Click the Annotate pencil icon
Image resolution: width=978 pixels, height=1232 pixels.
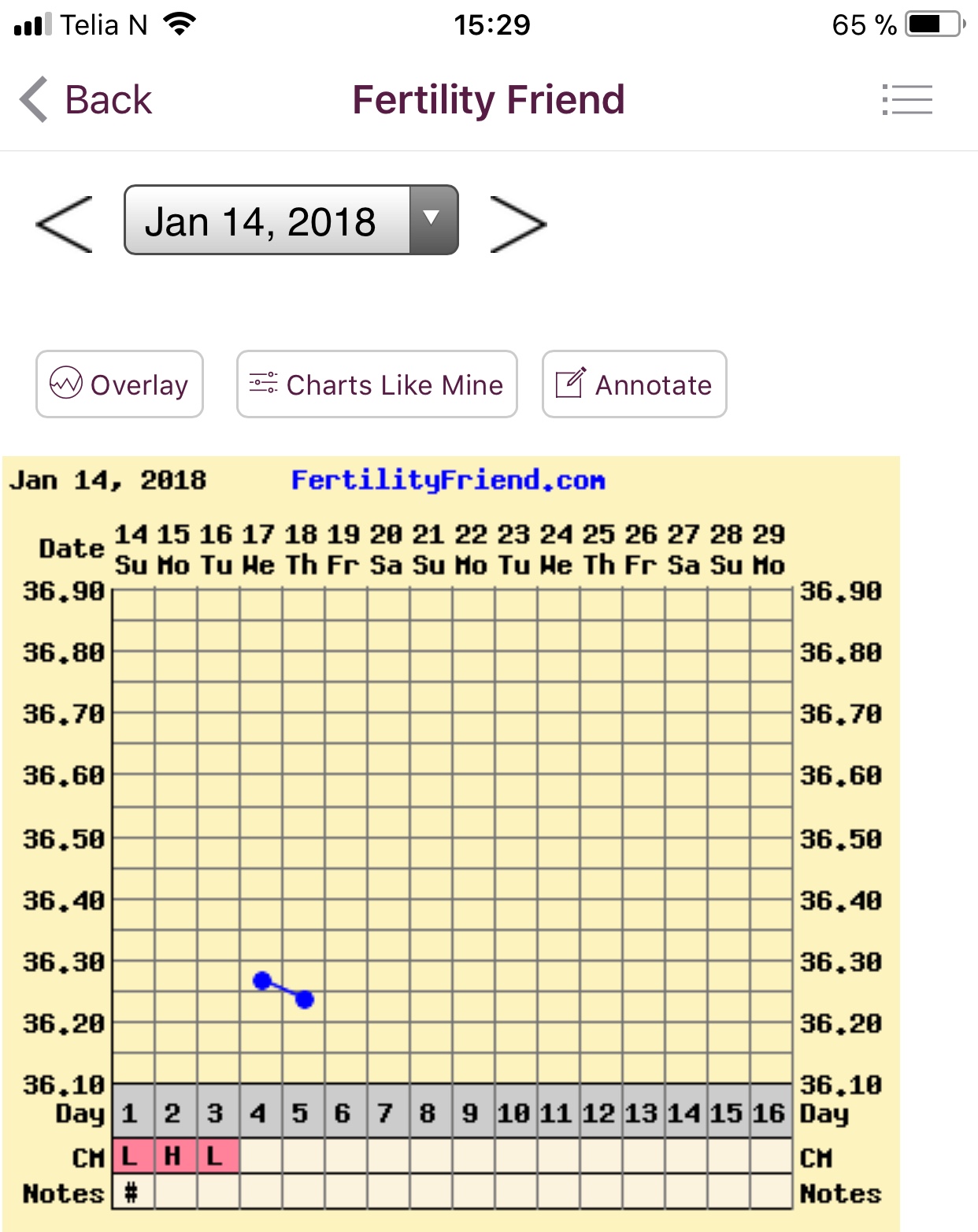click(571, 384)
